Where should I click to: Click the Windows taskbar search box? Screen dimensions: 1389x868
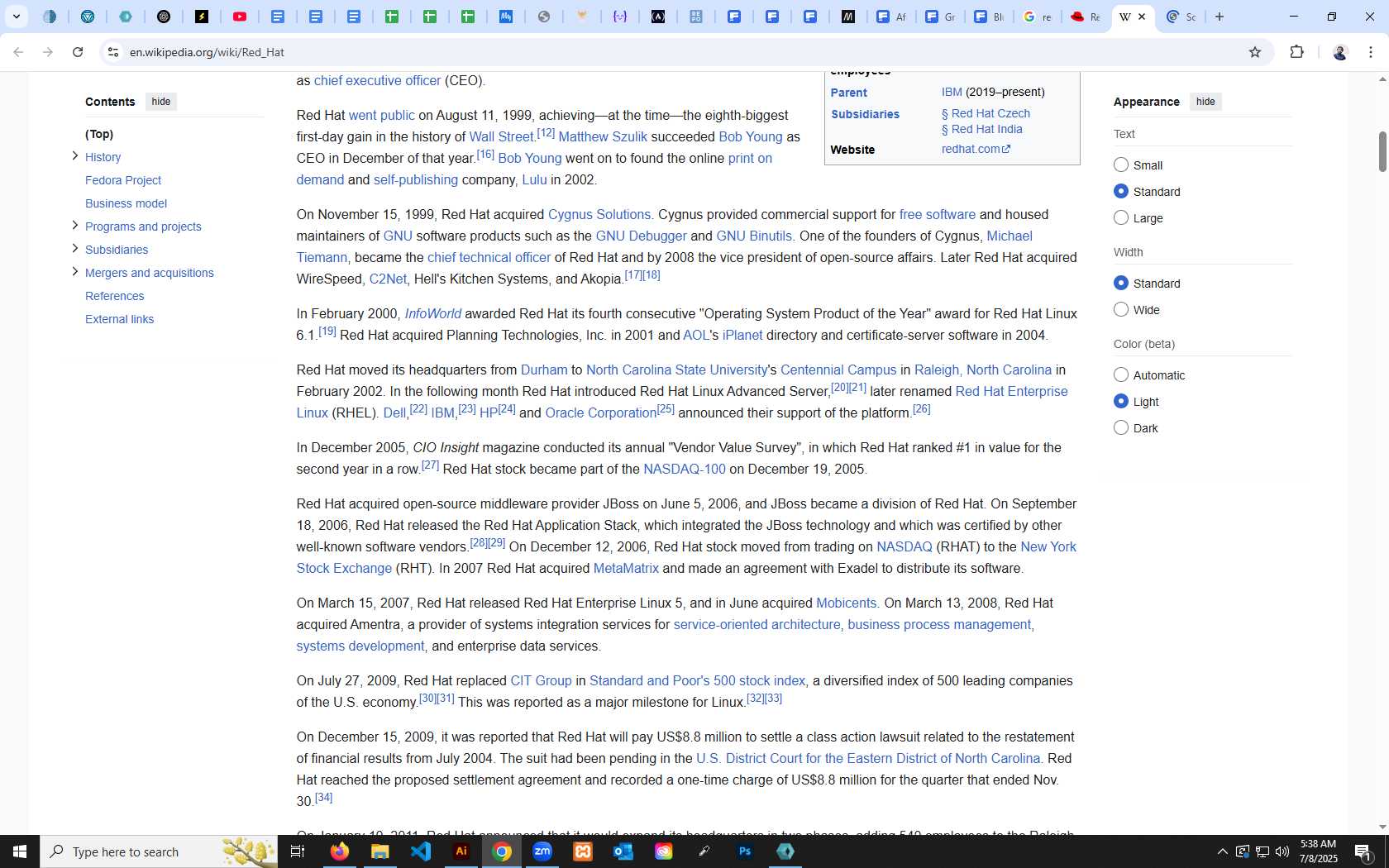click(159, 851)
